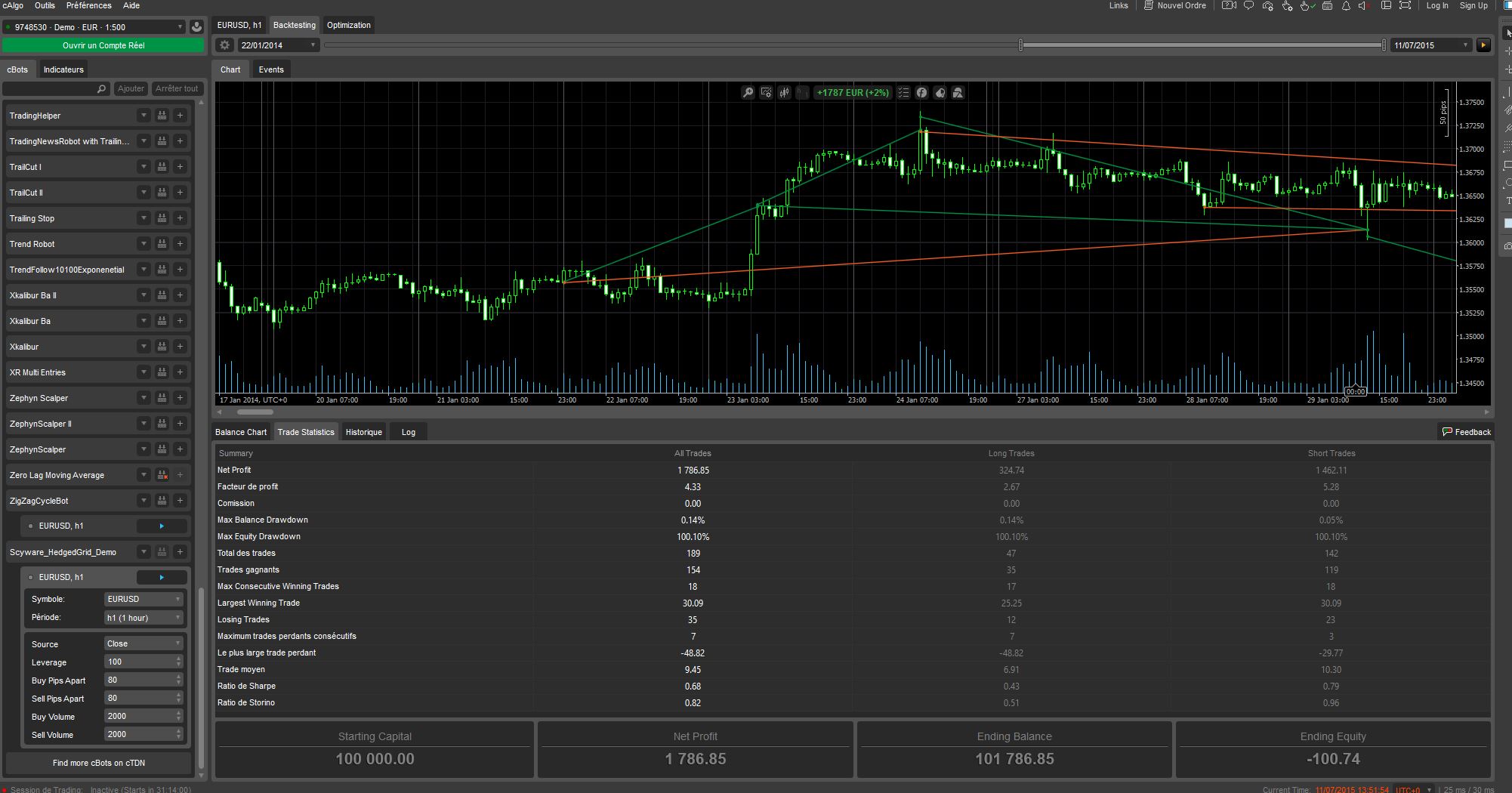
Task: Add instance to ZigZagCycleBot with plus
Action: 180,501
